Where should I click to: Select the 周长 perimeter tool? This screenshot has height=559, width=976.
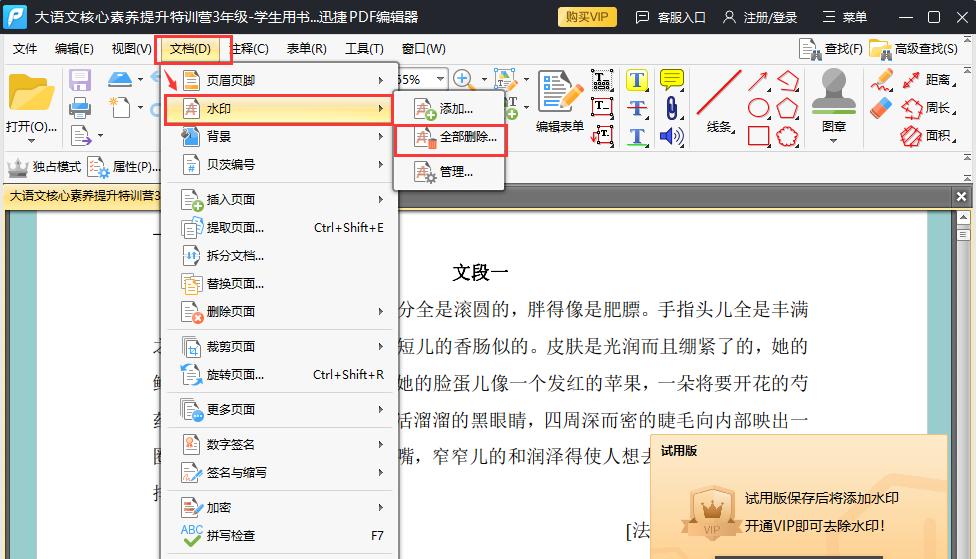coord(928,108)
